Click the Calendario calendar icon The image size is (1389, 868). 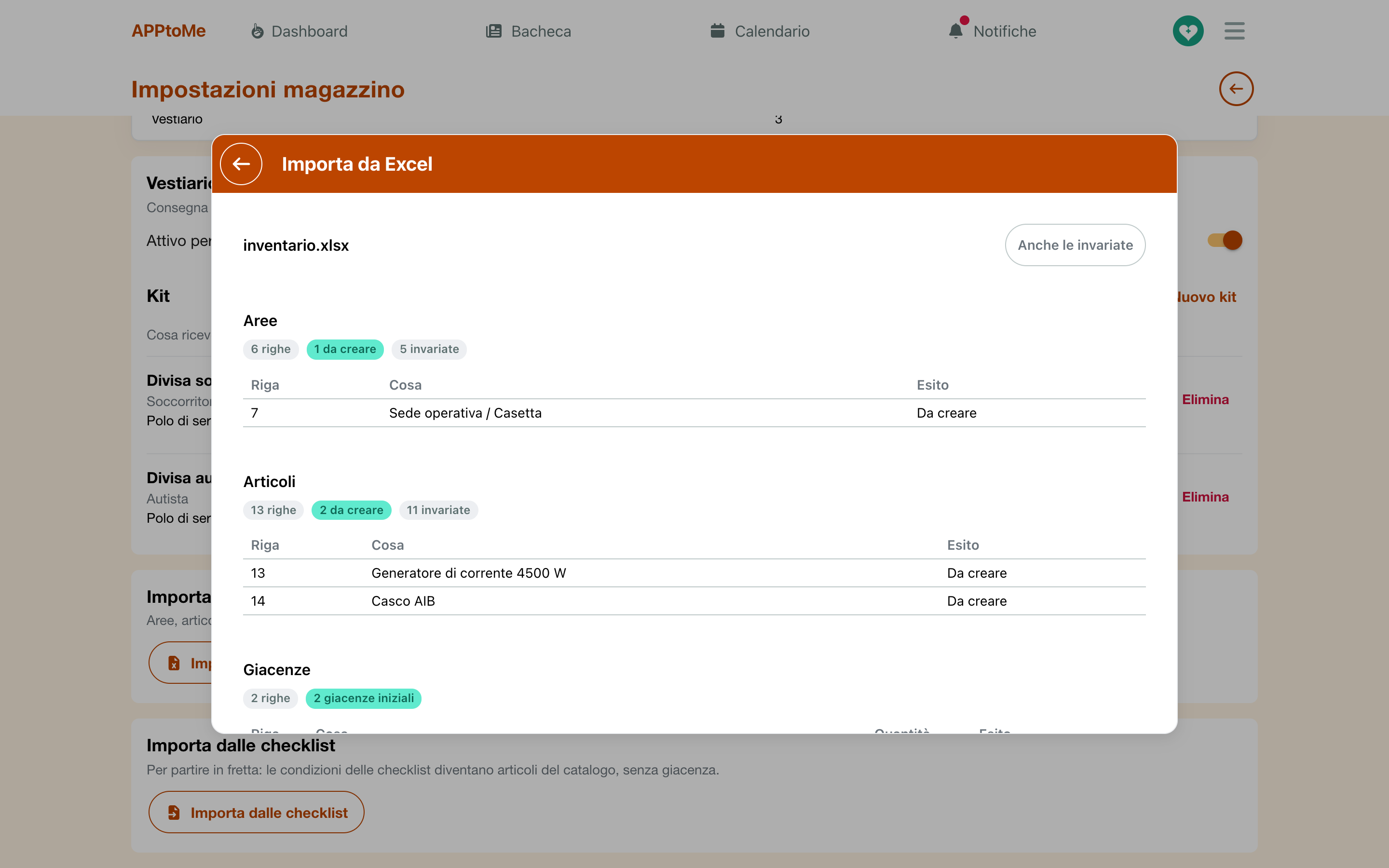[718, 30]
